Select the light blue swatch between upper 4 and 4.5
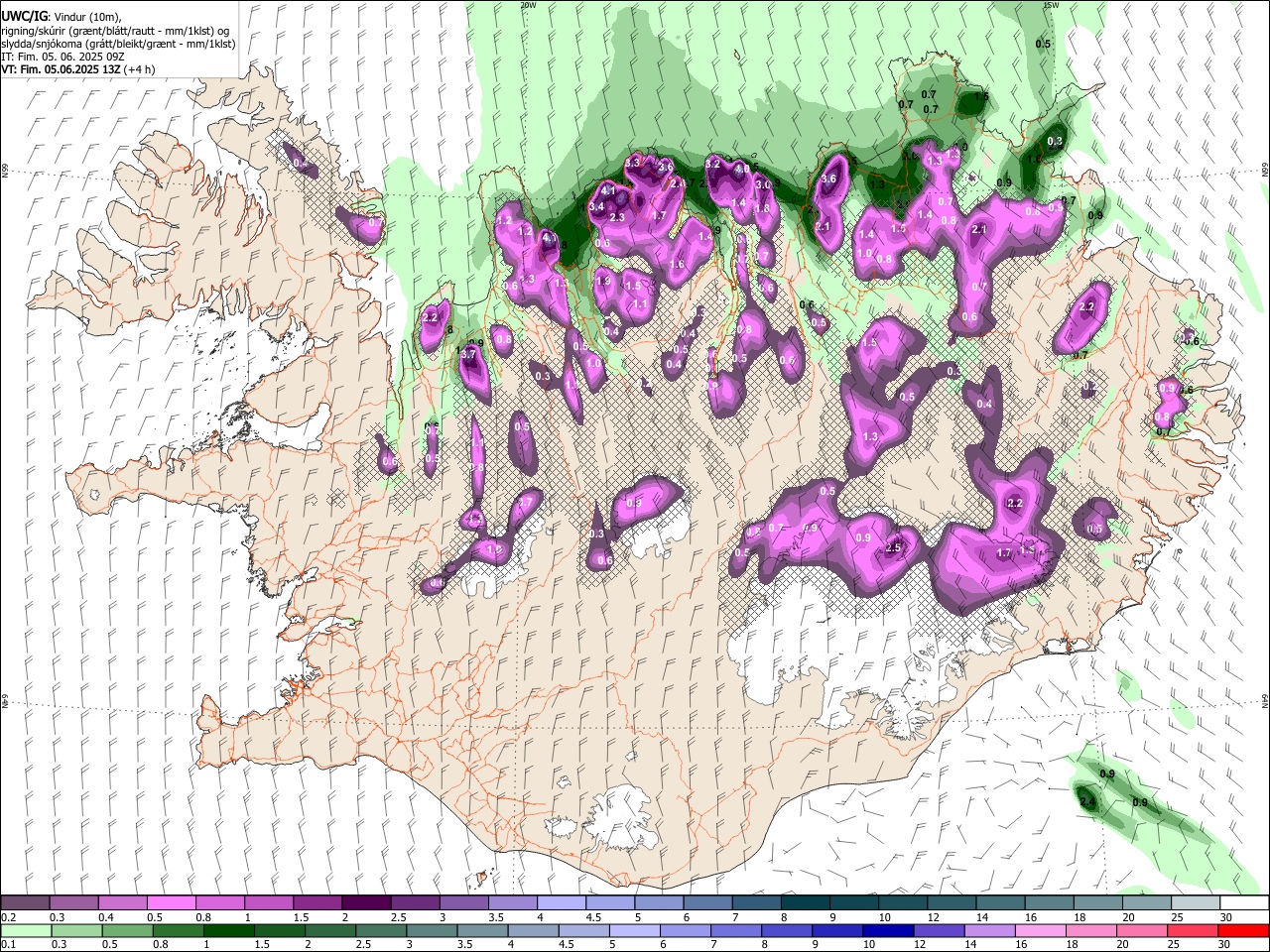This screenshot has width=1270, height=952. pos(561,903)
